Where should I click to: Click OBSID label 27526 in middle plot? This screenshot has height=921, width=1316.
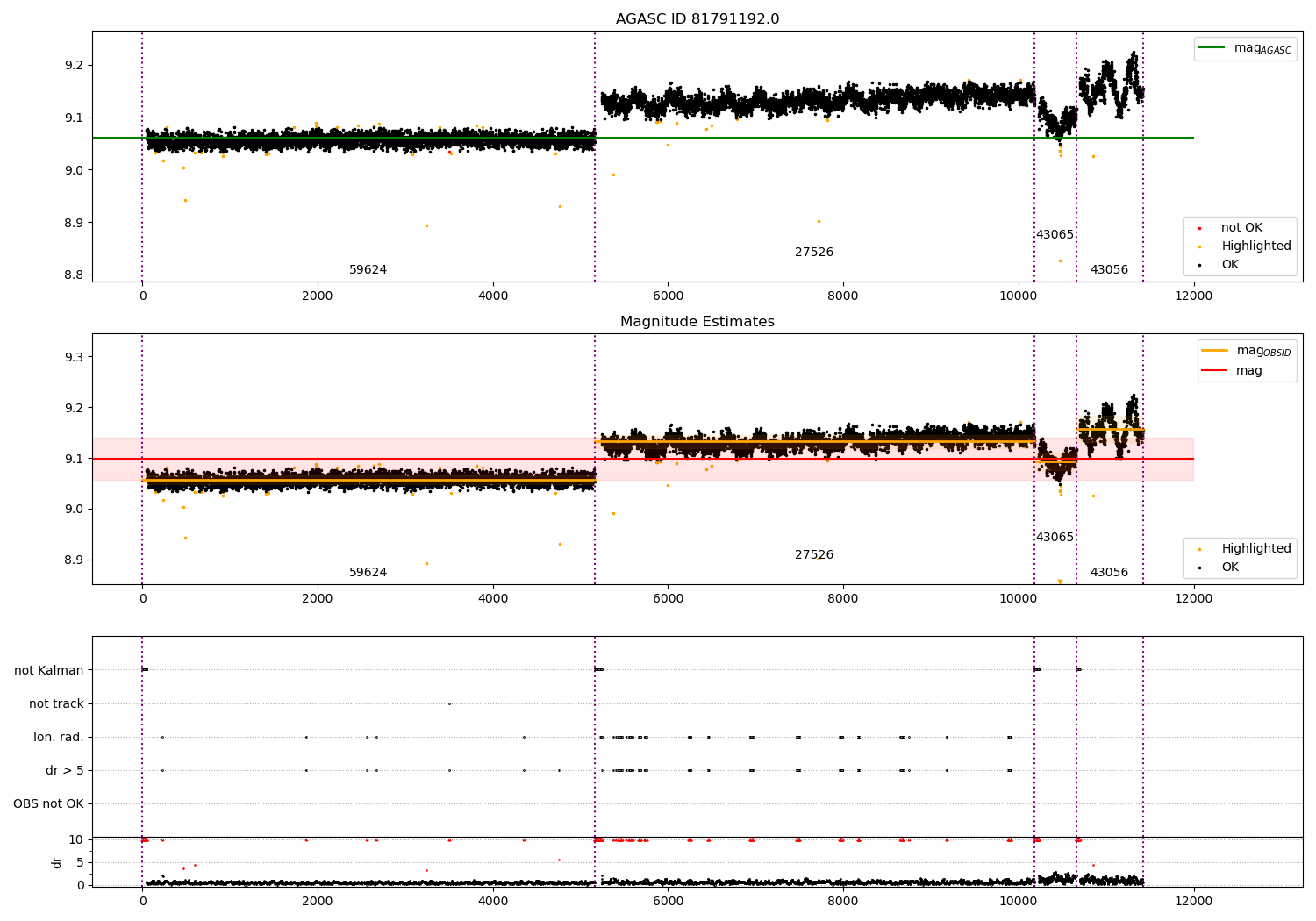814,555
